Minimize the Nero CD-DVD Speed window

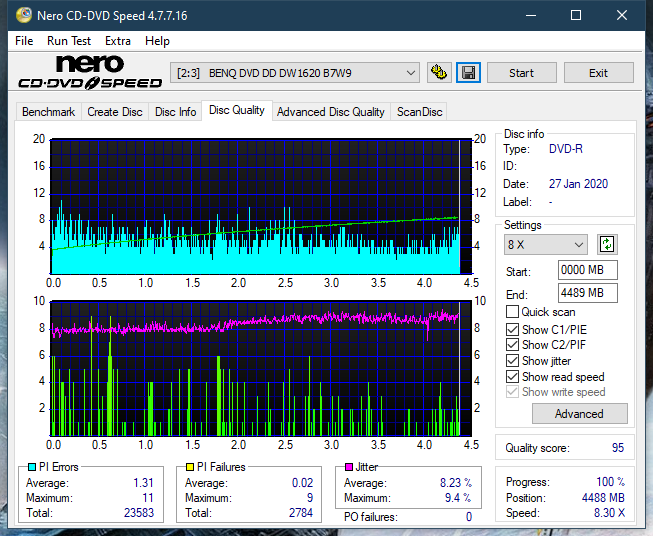tap(531, 15)
